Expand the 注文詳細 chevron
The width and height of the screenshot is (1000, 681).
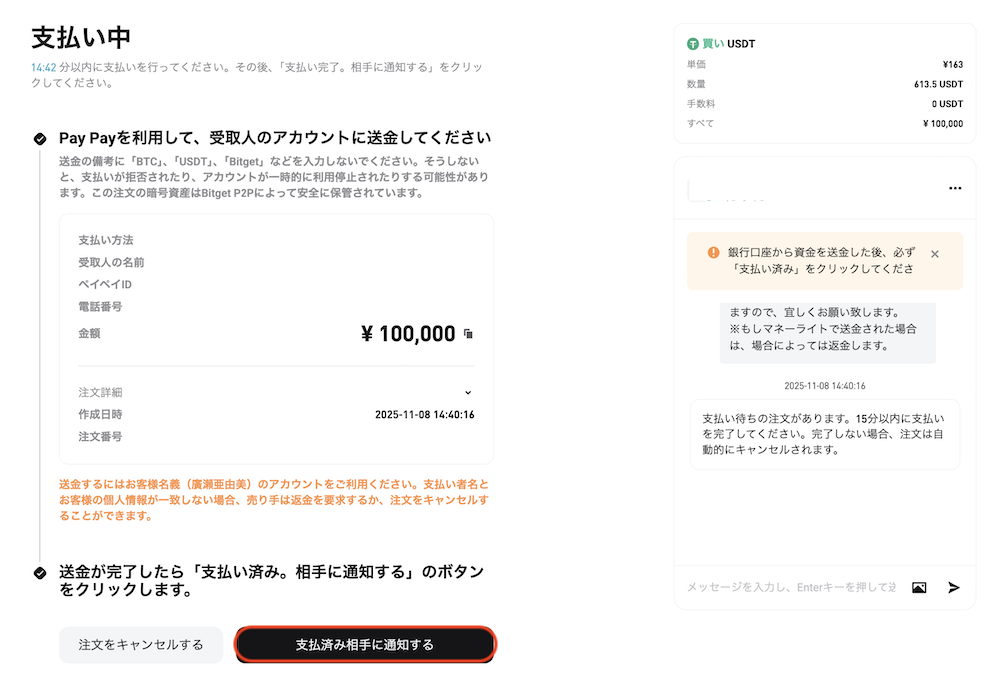point(468,392)
